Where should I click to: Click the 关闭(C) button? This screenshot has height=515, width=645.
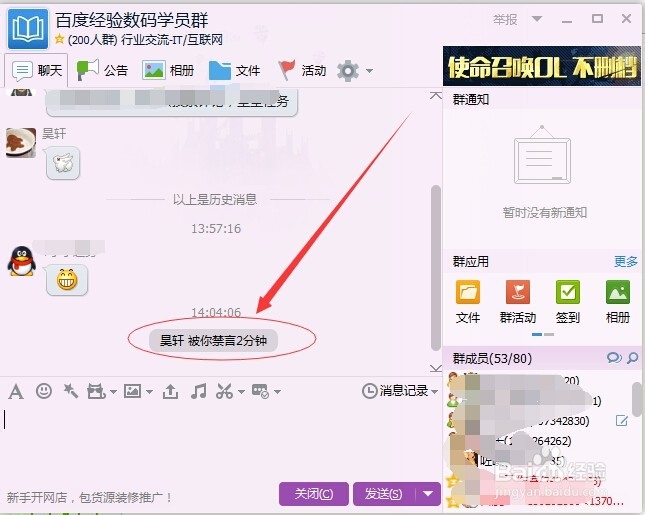(x=313, y=494)
